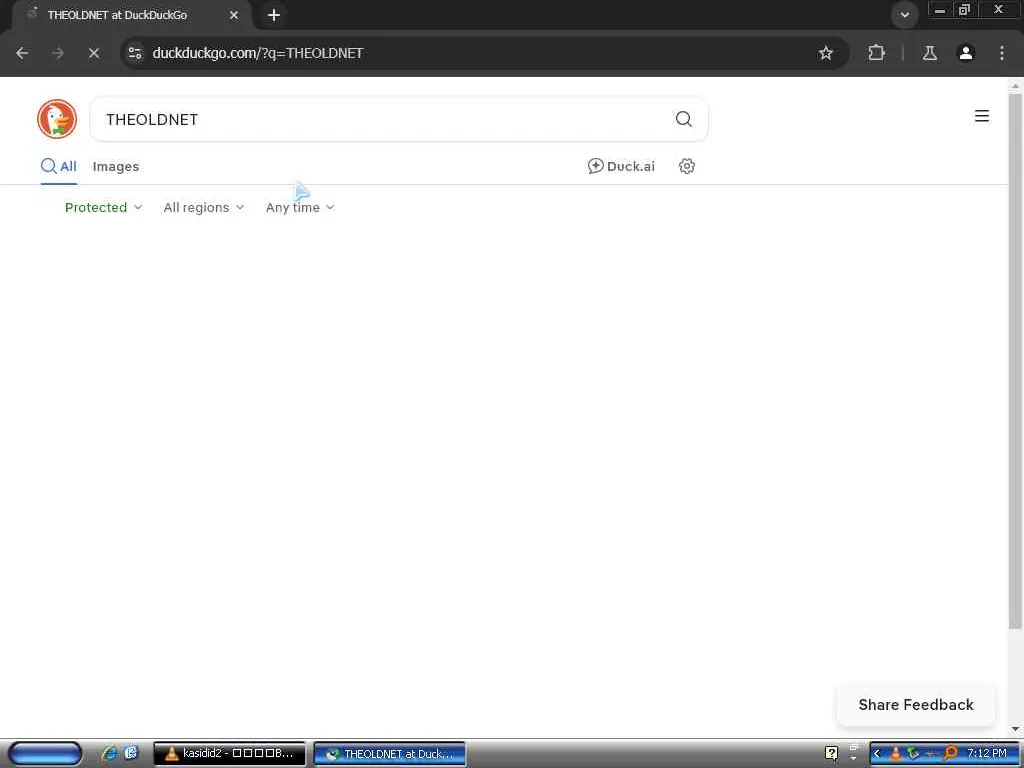Screen dimensions: 1024x768
Task: Stop loading the page
Action: tap(94, 54)
